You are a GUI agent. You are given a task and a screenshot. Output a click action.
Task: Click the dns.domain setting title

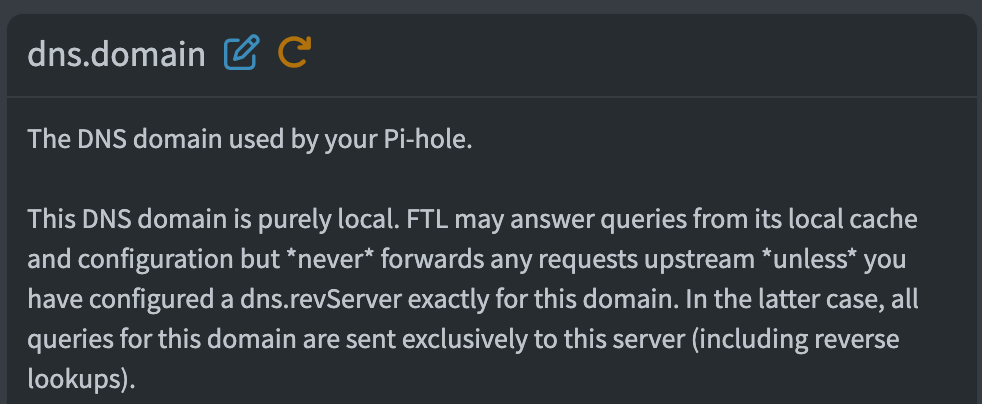point(116,53)
